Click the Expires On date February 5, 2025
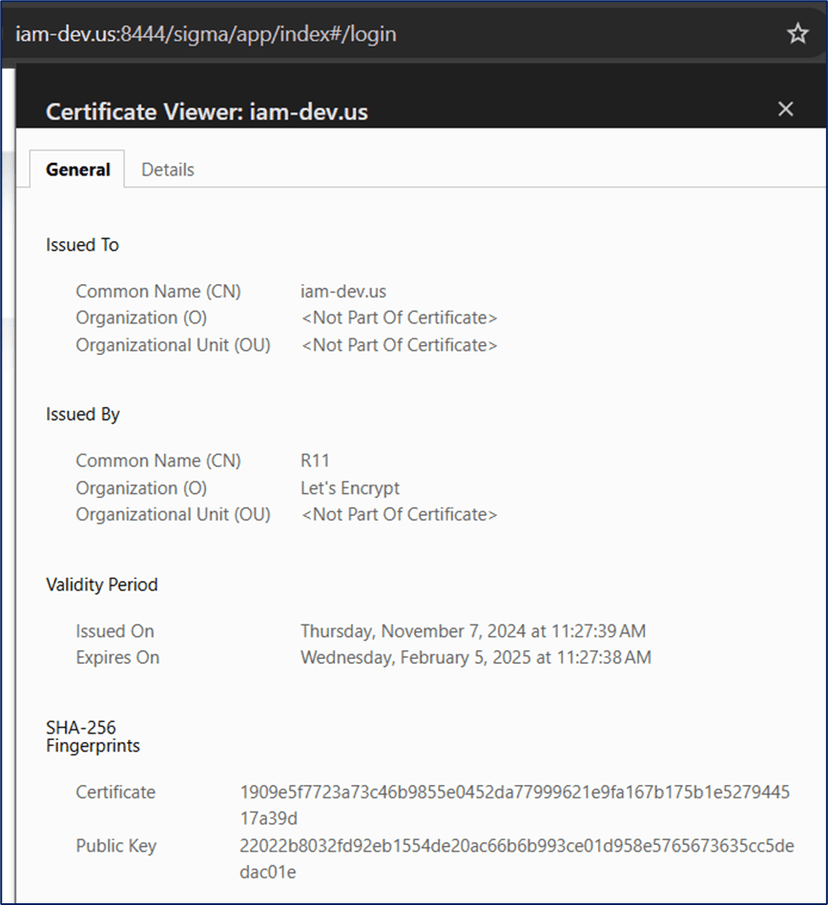 [x=476, y=658]
